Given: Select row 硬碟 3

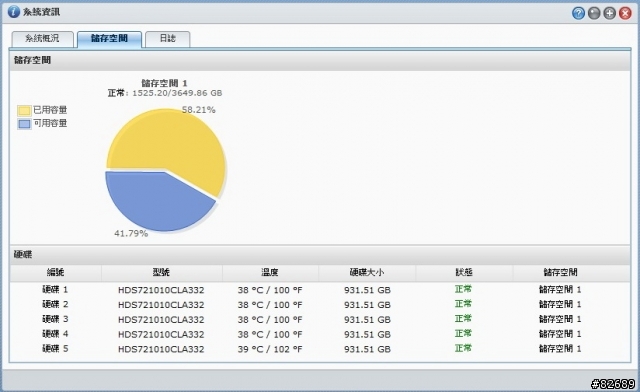Looking at the screenshot, I should [x=320, y=319].
